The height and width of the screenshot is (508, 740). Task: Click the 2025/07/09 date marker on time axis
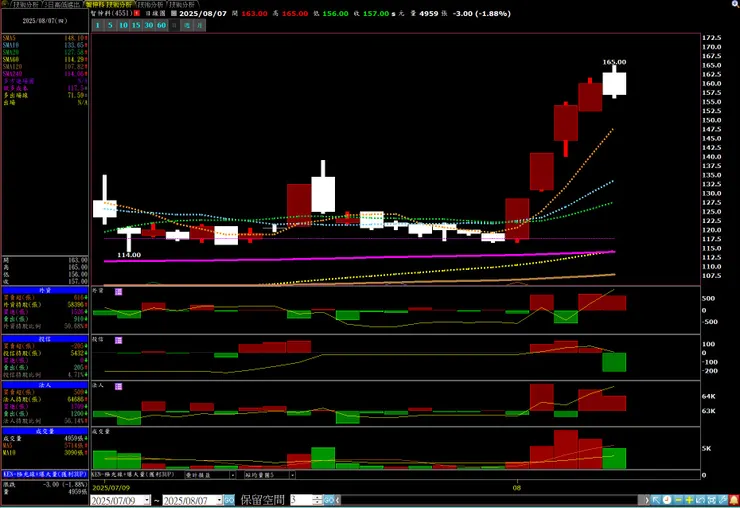pyautogui.click(x=111, y=488)
